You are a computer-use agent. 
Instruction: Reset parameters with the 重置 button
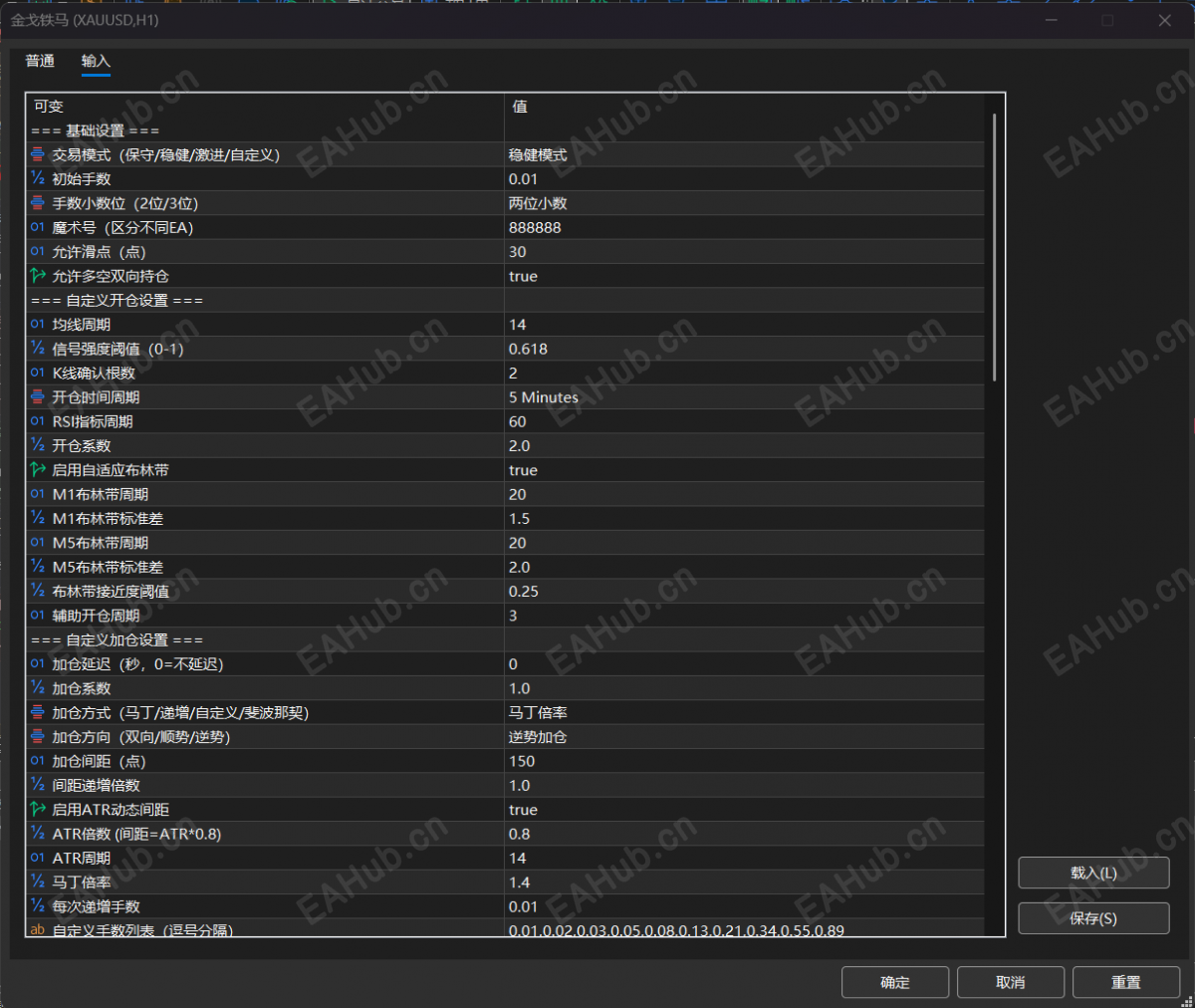[1126, 982]
